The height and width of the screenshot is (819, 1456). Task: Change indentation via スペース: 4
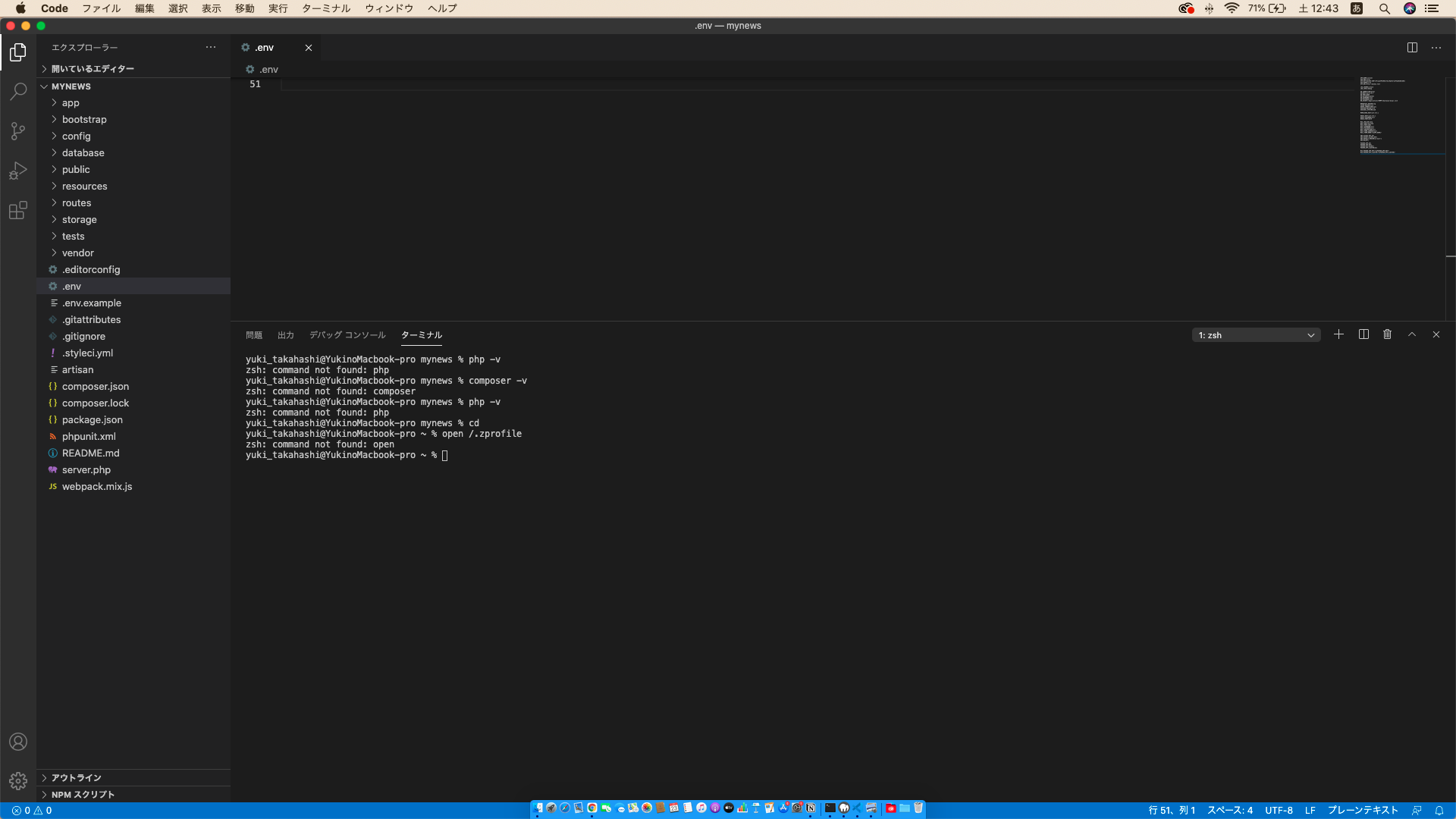click(1230, 811)
